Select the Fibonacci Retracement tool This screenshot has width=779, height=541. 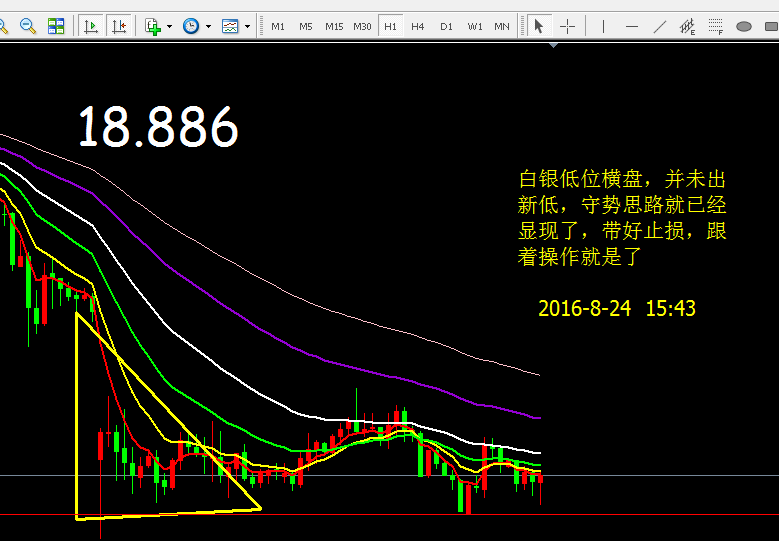(716, 26)
